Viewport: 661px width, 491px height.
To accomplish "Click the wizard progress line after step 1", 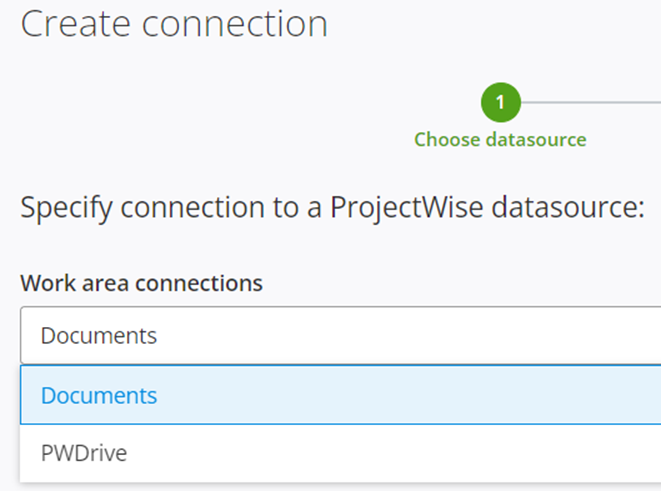I will [x=591, y=102].
